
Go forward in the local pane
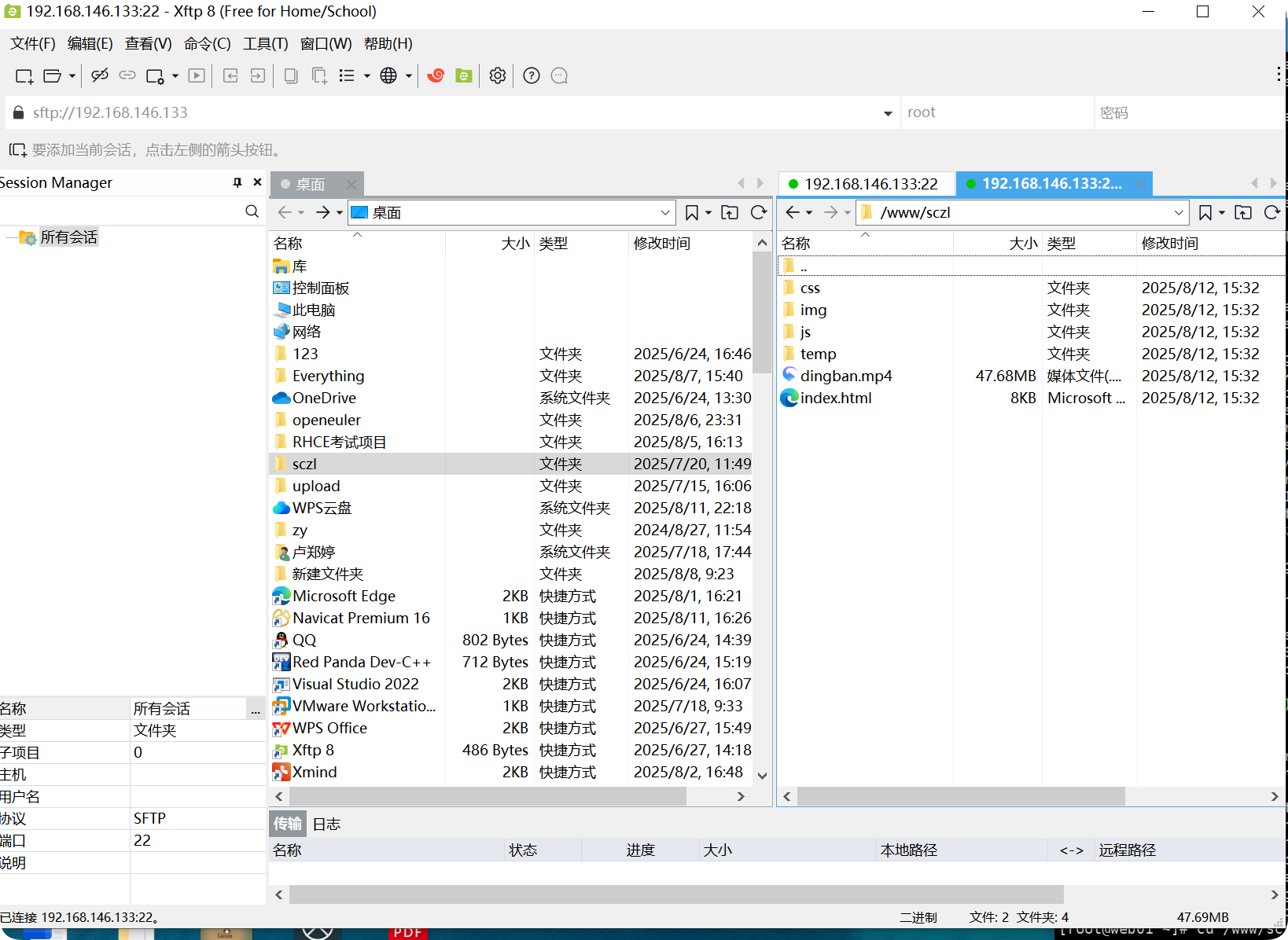click(322, 212)
